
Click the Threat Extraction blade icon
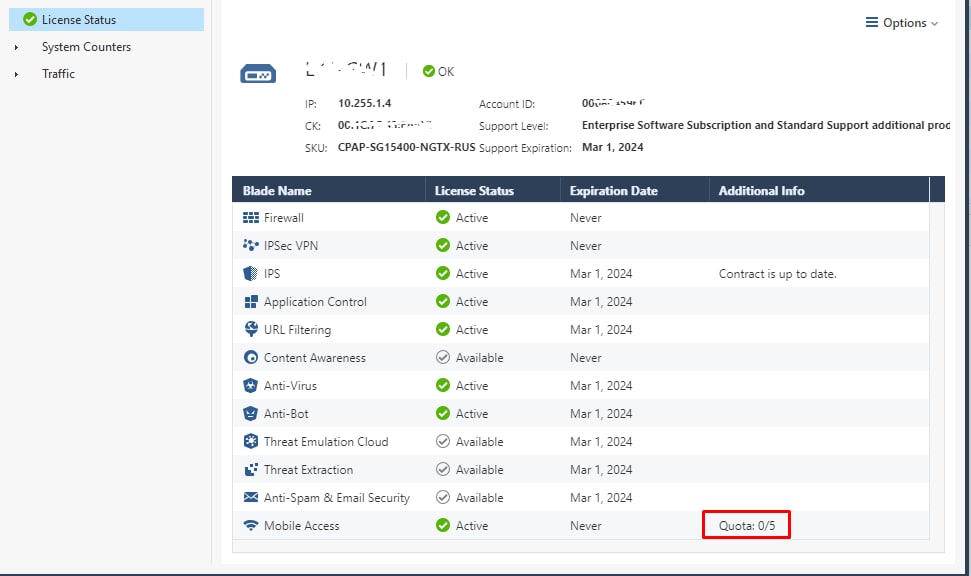coord(251,469)
